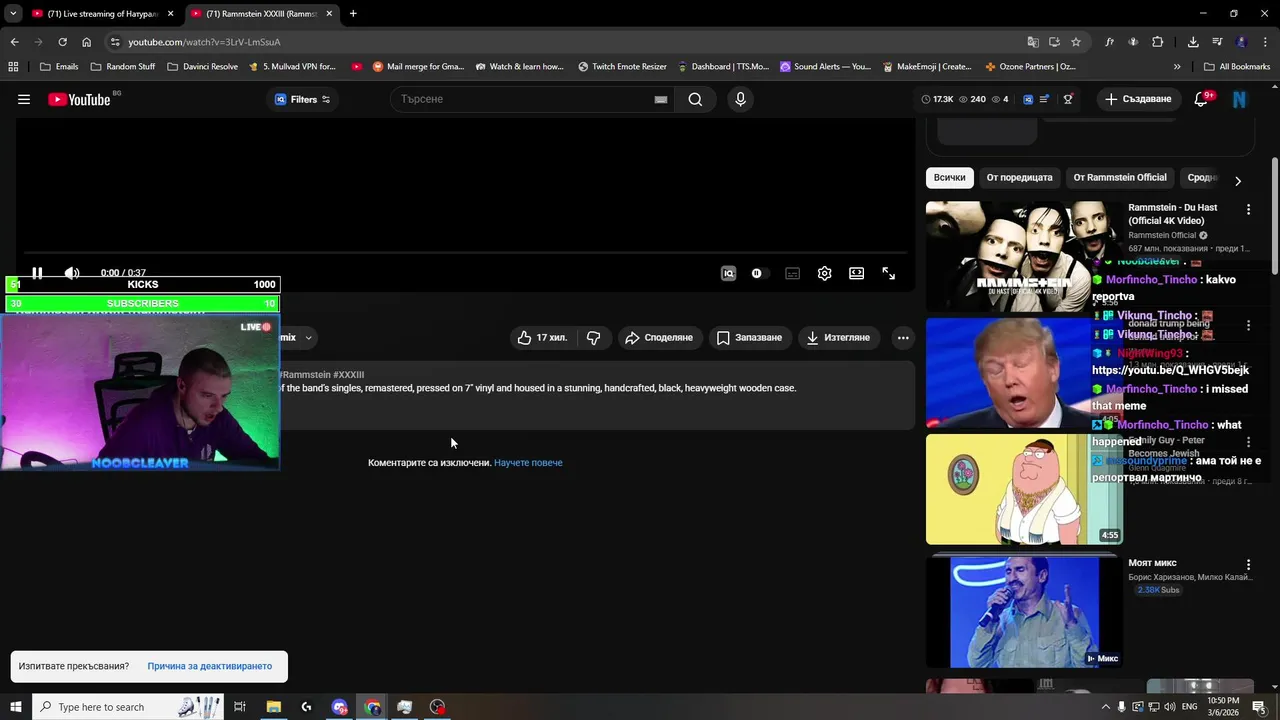Start voice search with microphone
This screenshot has height=720, width=1280.
740,99
